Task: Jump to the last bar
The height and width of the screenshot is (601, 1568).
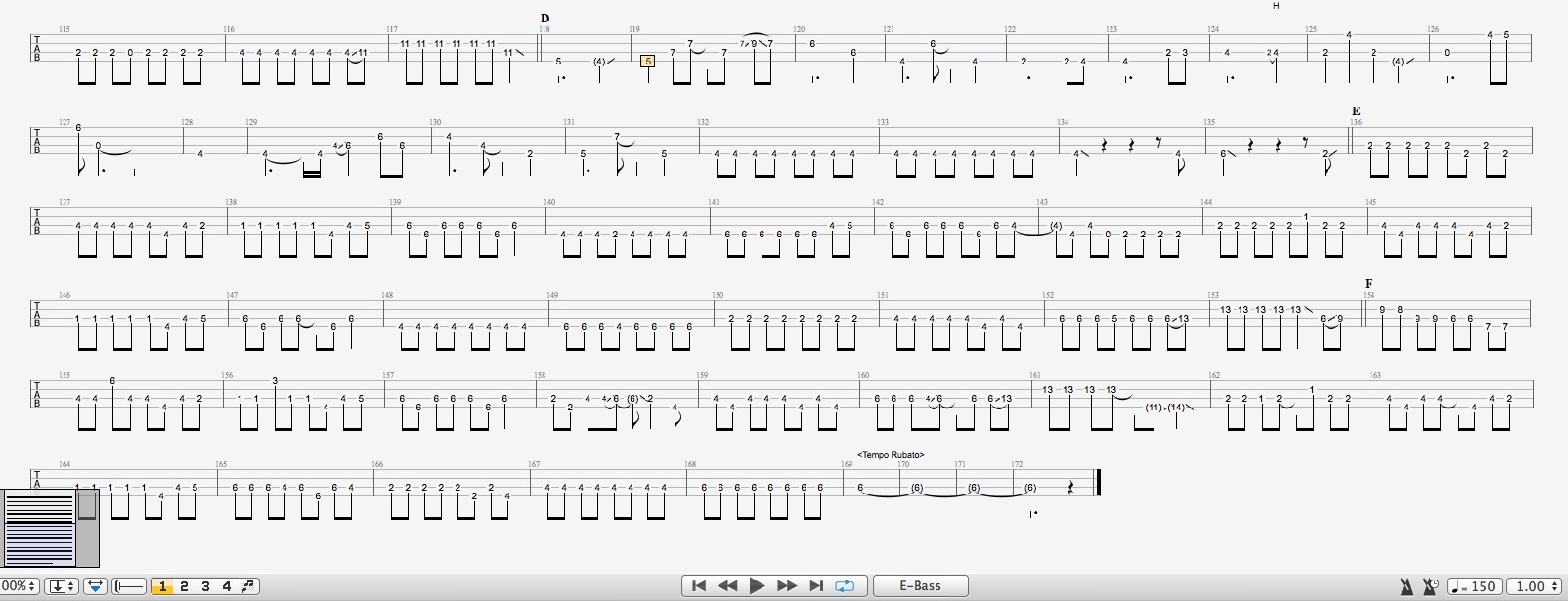Action: 816,585
